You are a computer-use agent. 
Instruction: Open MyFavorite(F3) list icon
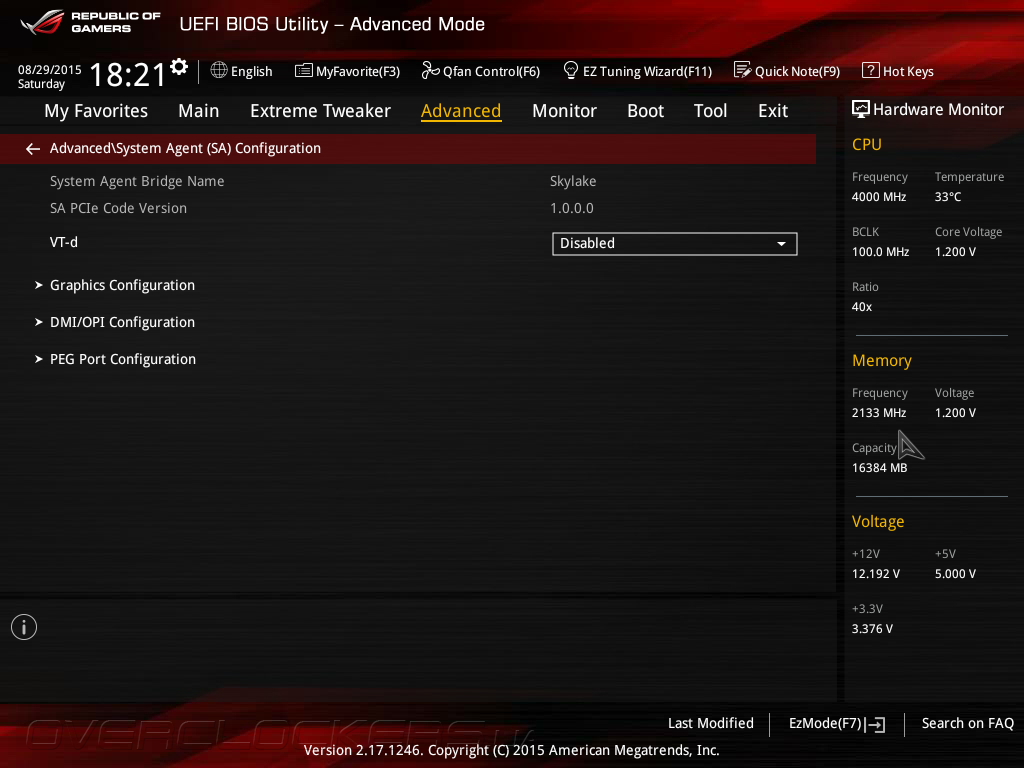click(304, 71)
